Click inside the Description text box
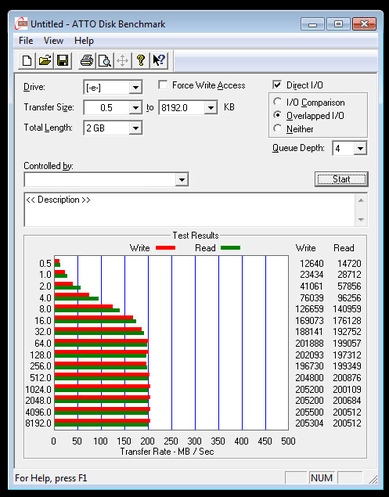This screenshot has height=497, width=389. tap(190, 209)
